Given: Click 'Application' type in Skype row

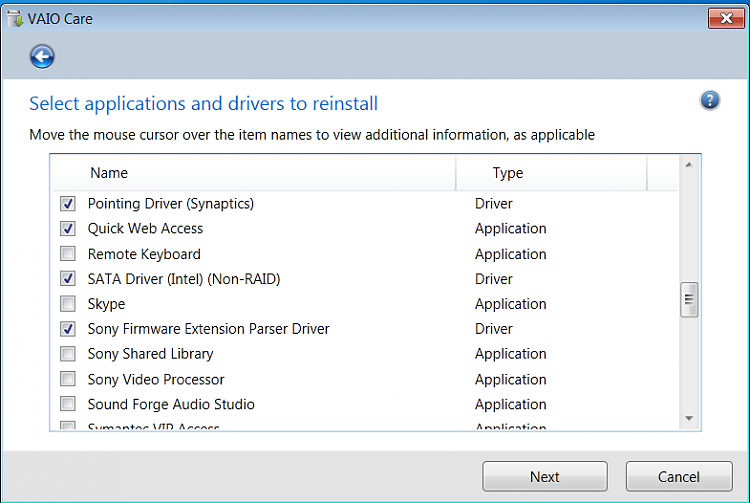Looking at the screenshot, I should 510,304.
